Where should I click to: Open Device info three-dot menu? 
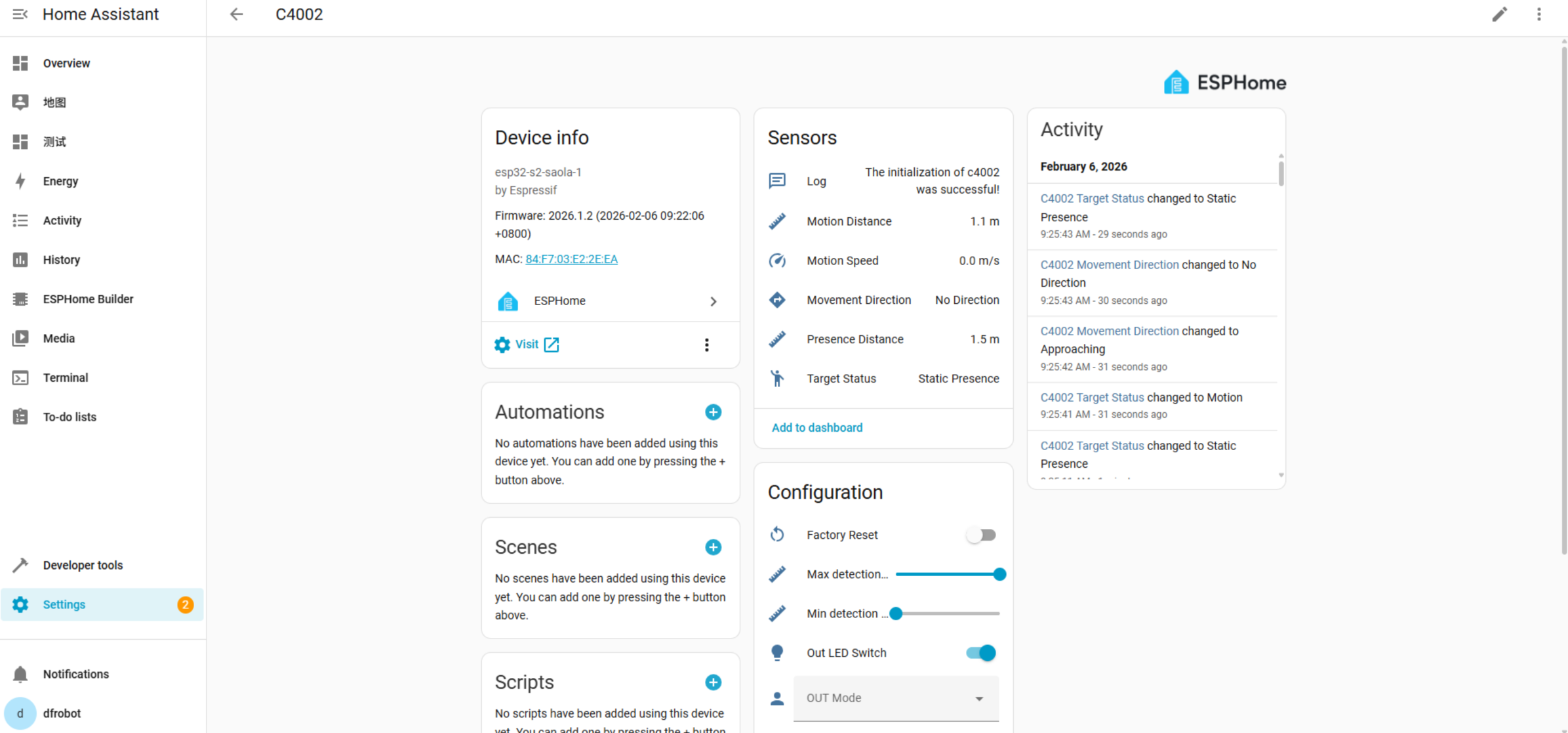coord(706,345)
